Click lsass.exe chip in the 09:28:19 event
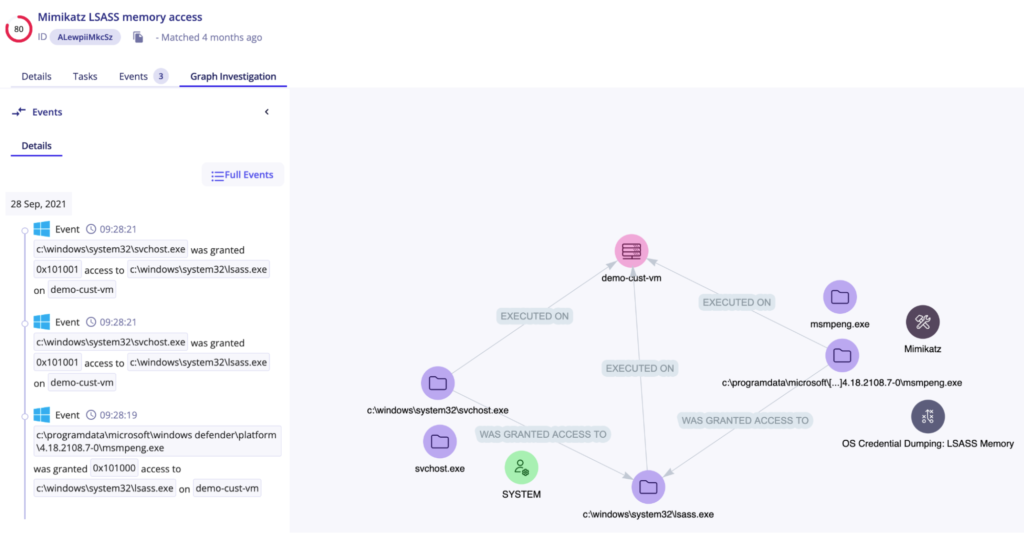Viewport: 1024px width, 533px height. [x=104, y=488]
